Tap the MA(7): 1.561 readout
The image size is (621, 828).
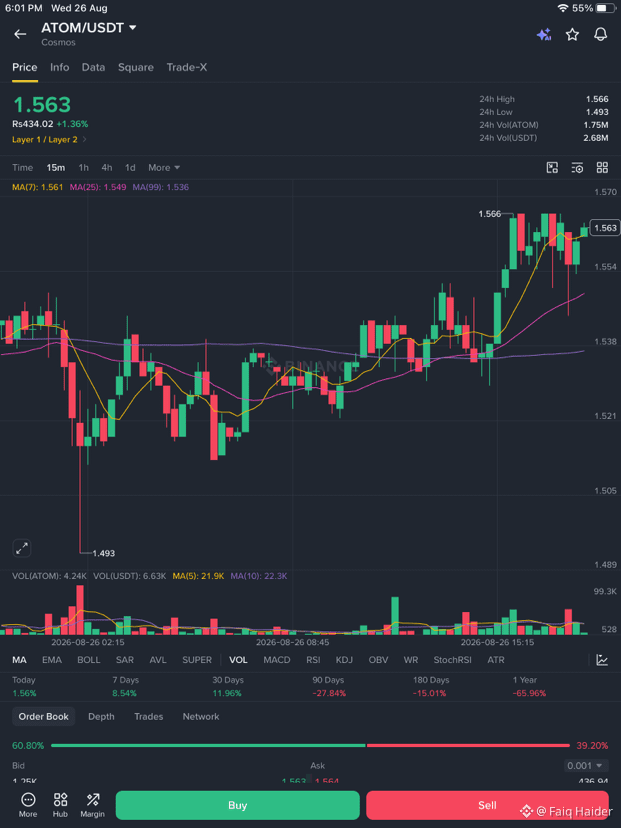click(37, 187)
